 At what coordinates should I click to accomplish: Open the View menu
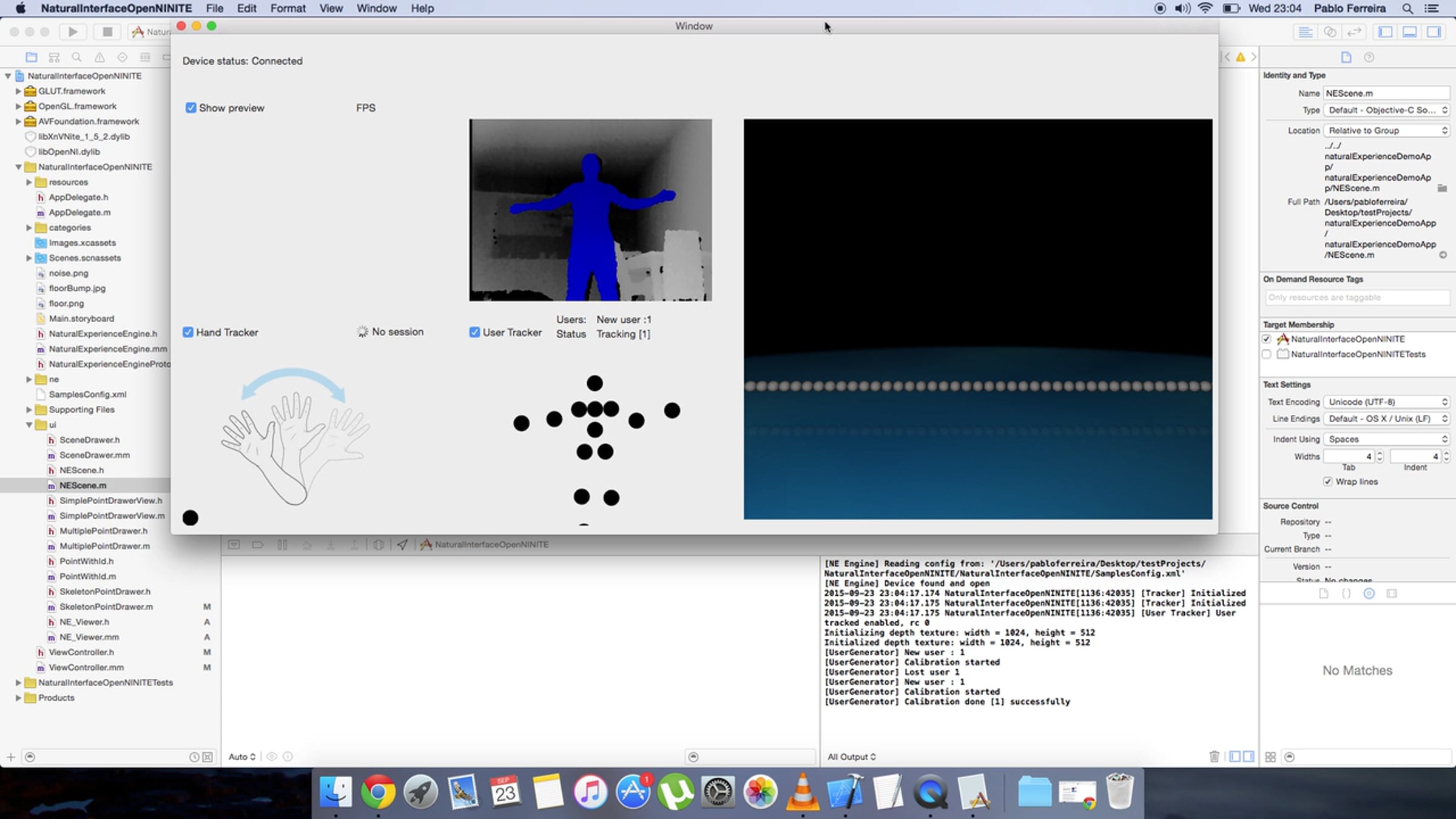click(x=331, y=8)
